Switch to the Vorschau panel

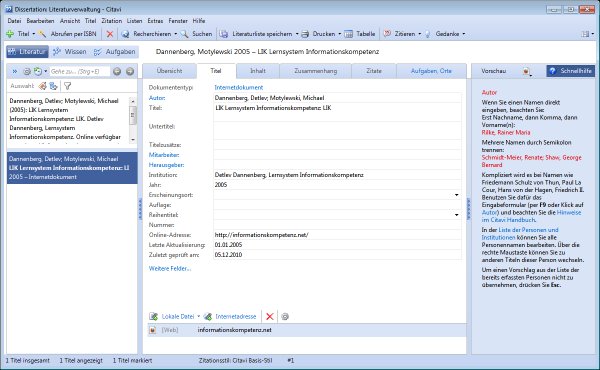click(494, 71)
